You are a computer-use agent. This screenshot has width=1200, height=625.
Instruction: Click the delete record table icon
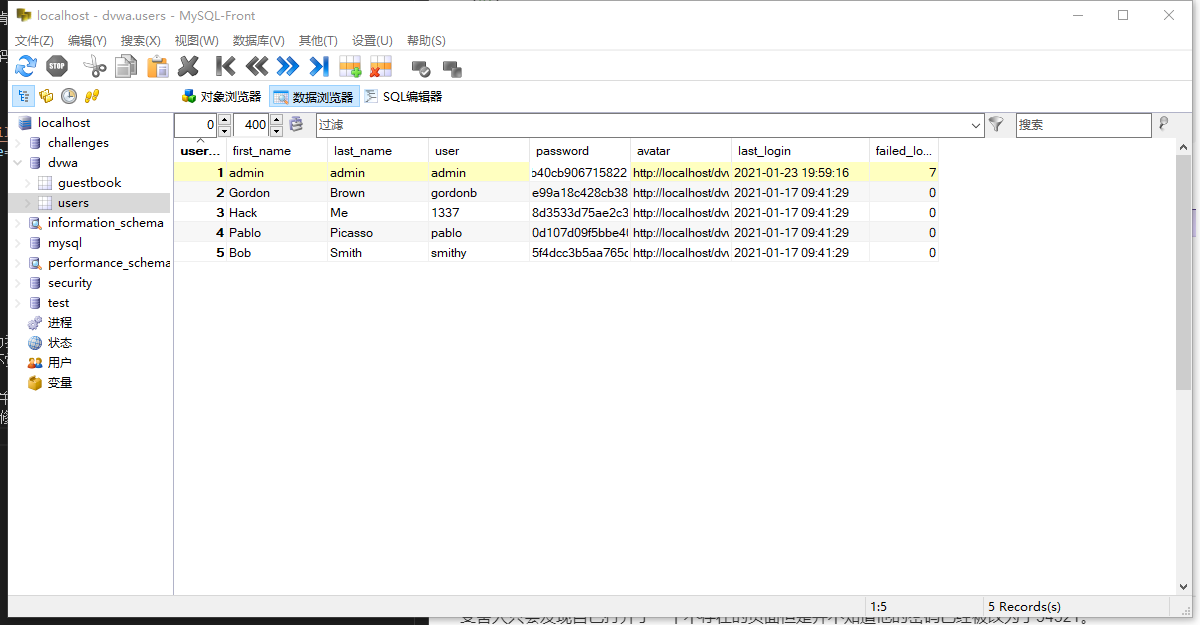point(381,67)
